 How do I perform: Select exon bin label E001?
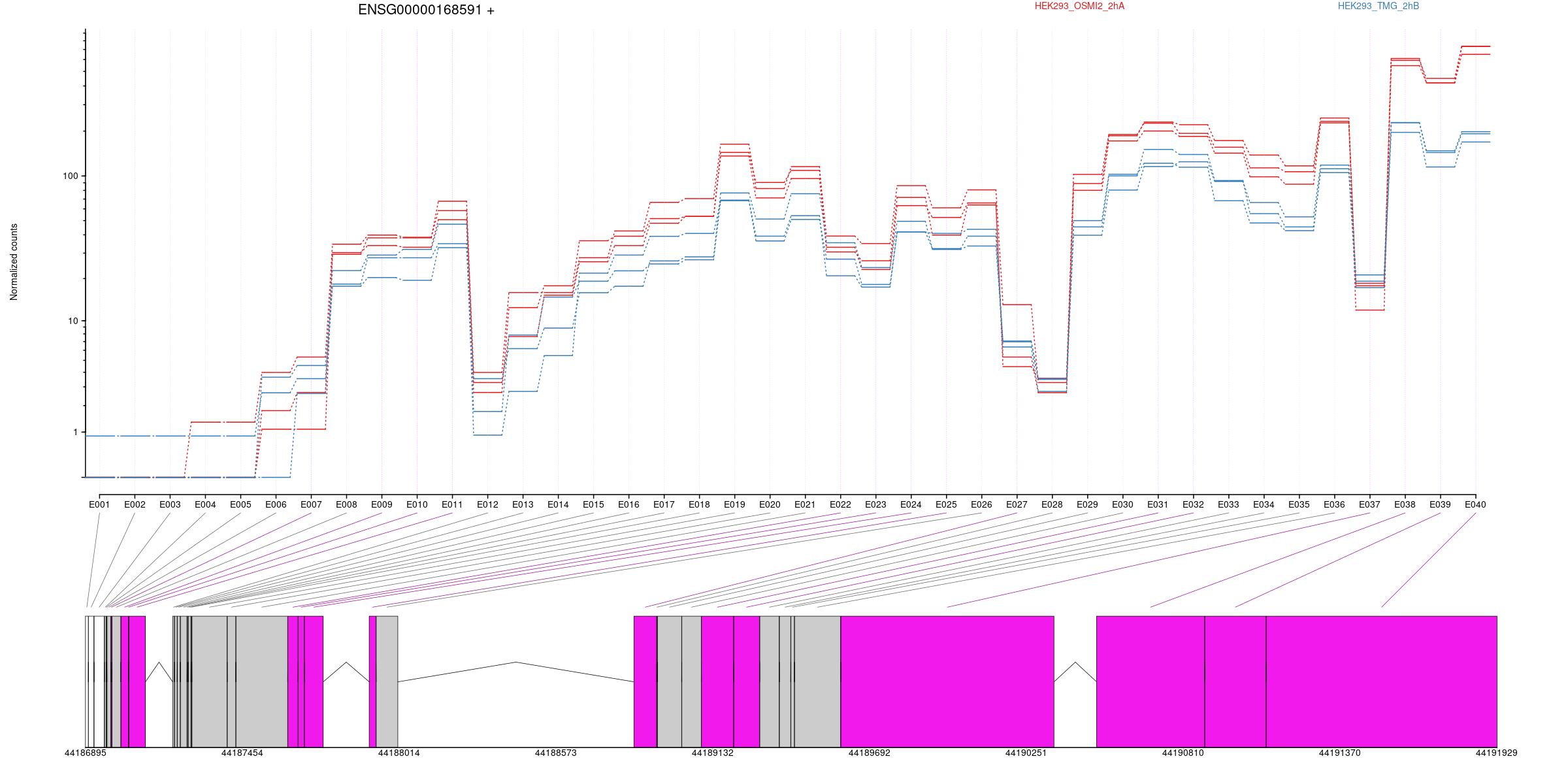coord(99,504)
